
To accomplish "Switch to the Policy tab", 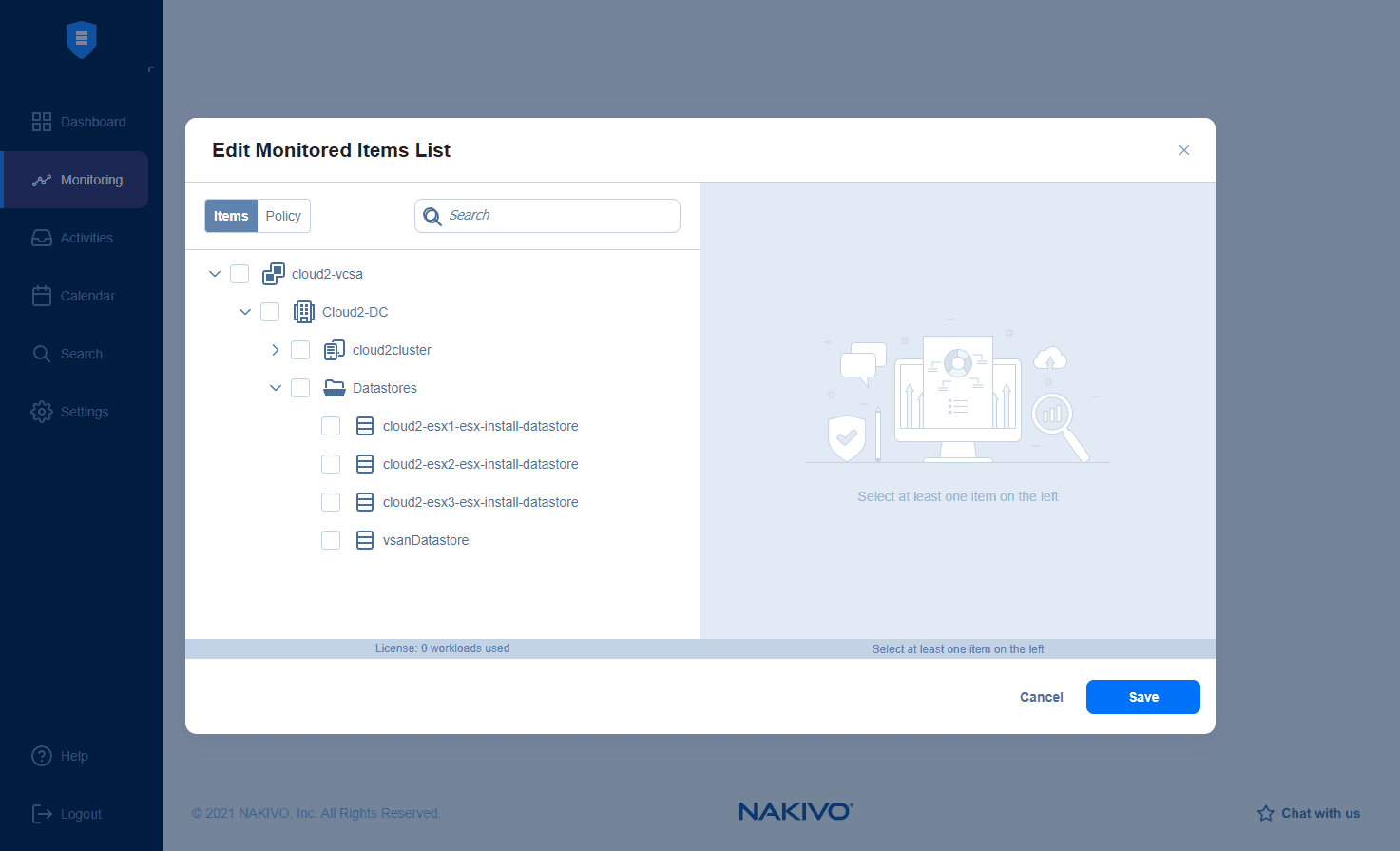I will tap(283, 216).
